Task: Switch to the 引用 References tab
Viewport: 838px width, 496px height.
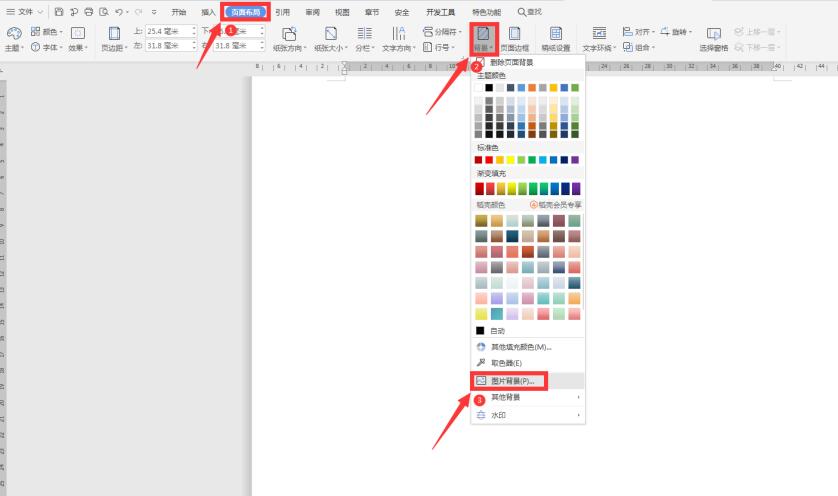Action: [283, 12]
